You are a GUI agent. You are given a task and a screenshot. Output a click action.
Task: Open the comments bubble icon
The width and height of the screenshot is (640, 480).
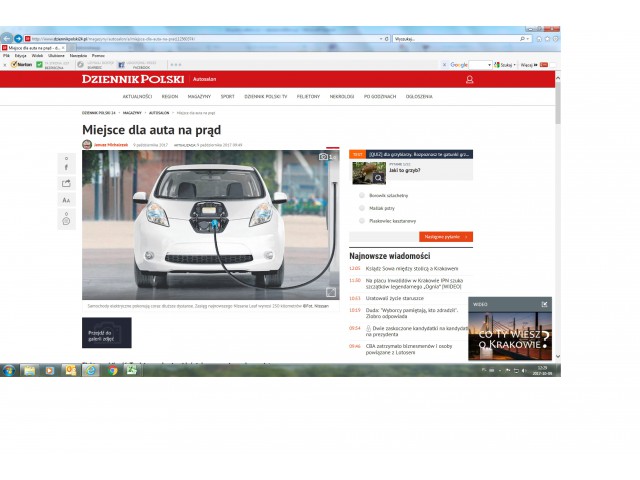[66, 220]
